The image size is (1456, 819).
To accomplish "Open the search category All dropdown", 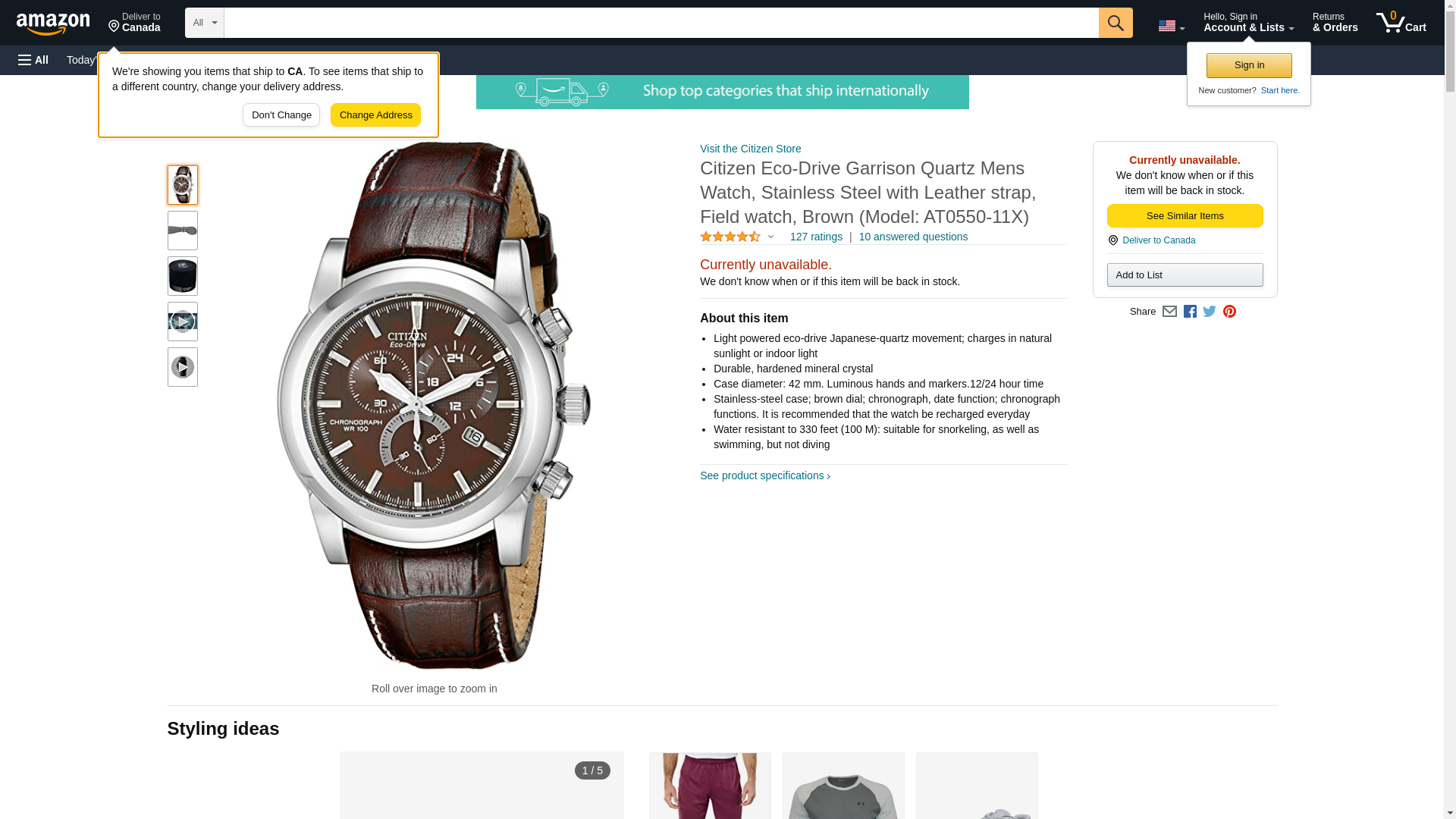I will 205,23.
